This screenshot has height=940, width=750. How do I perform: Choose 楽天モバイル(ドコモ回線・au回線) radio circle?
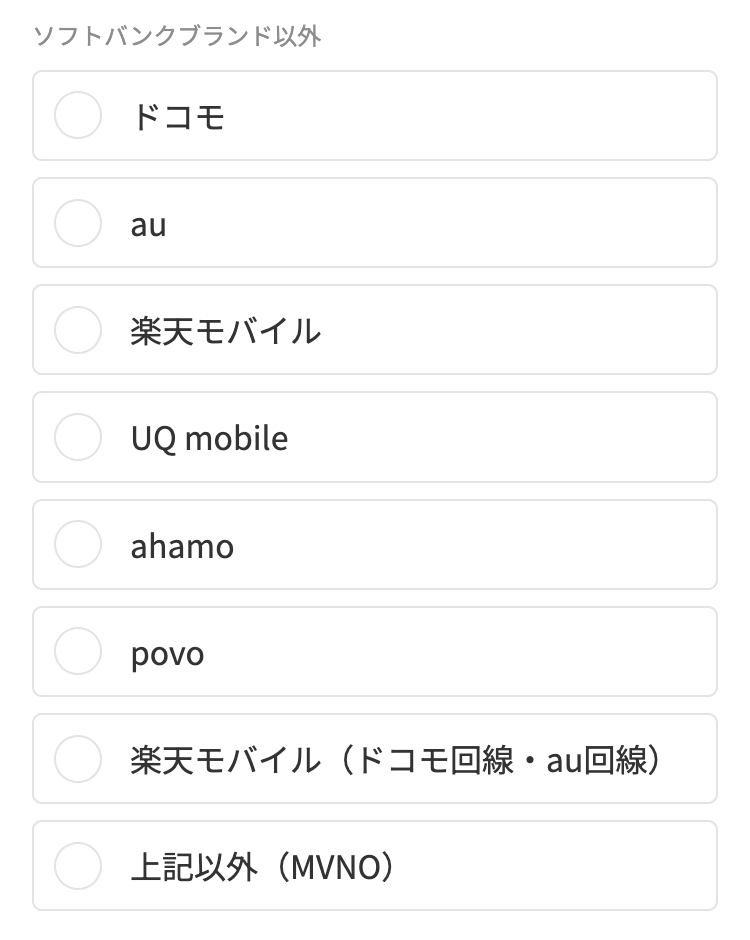(78, 759)
